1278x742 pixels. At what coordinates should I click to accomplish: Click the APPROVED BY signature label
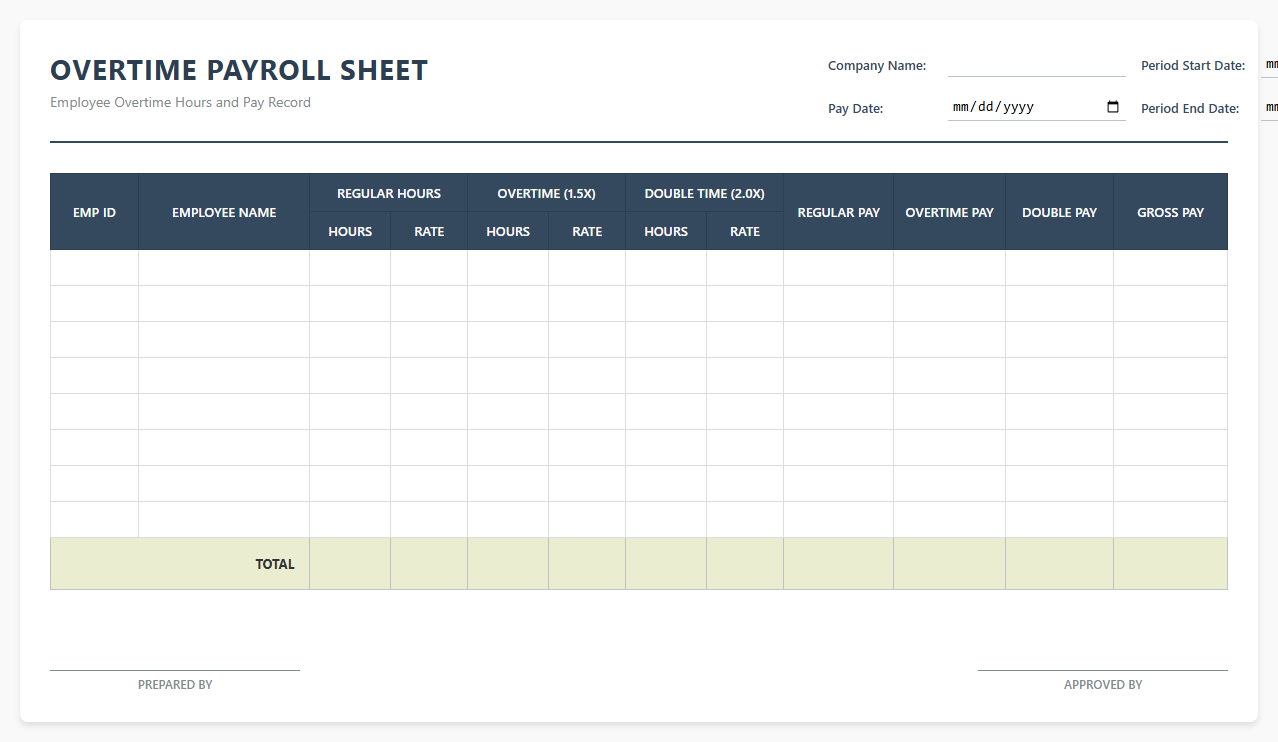[x=1103, y=685]
